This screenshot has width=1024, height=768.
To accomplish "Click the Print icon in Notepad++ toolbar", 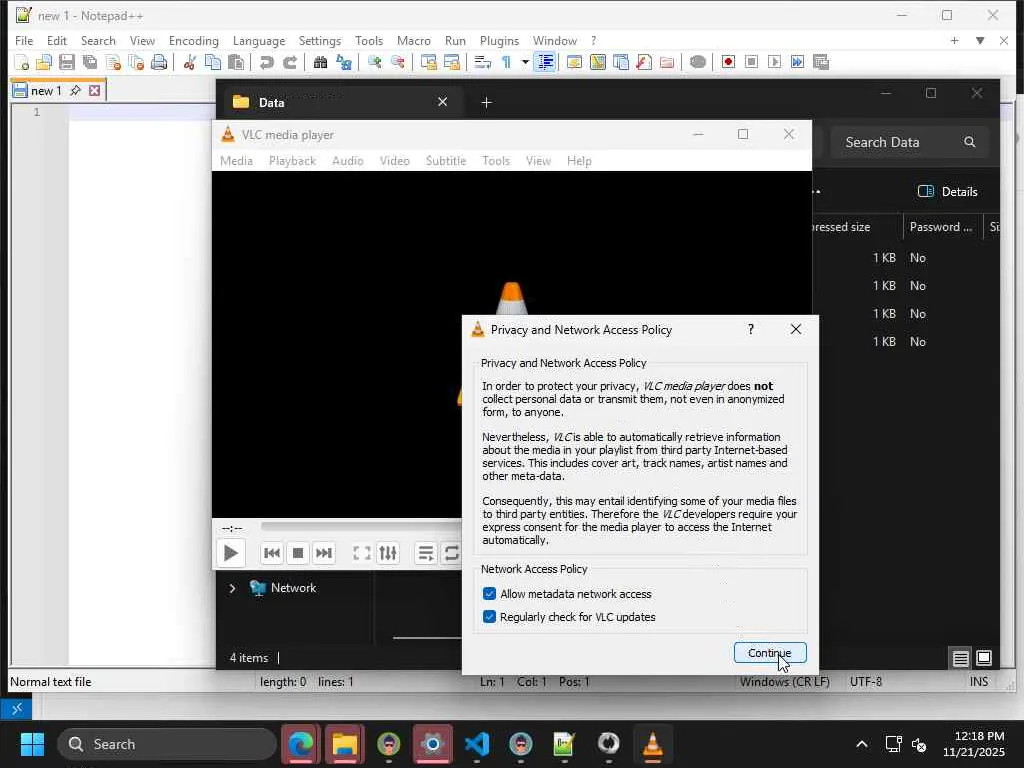I will (159, 62).
